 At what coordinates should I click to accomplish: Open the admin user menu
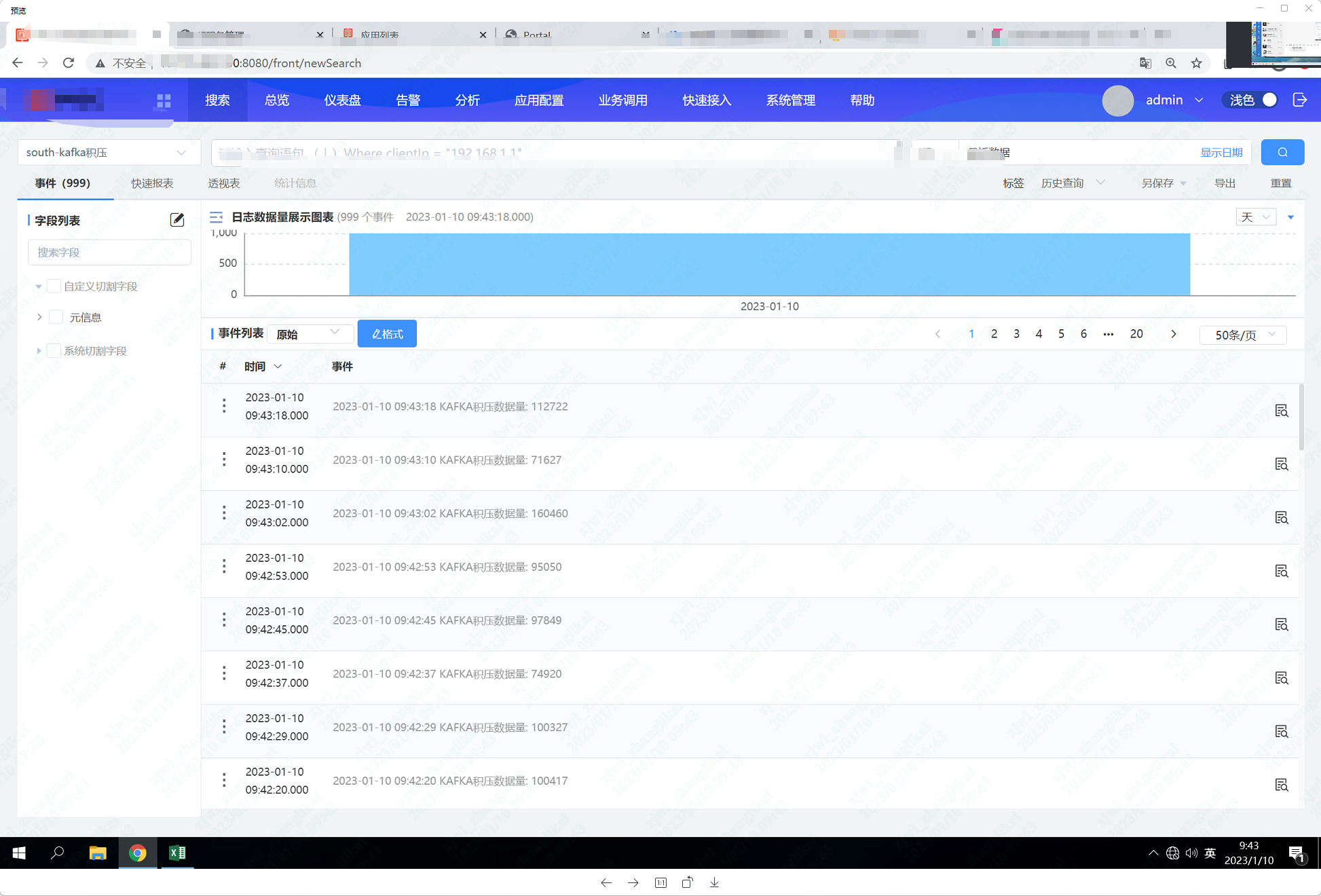(x=1174, y=100)
